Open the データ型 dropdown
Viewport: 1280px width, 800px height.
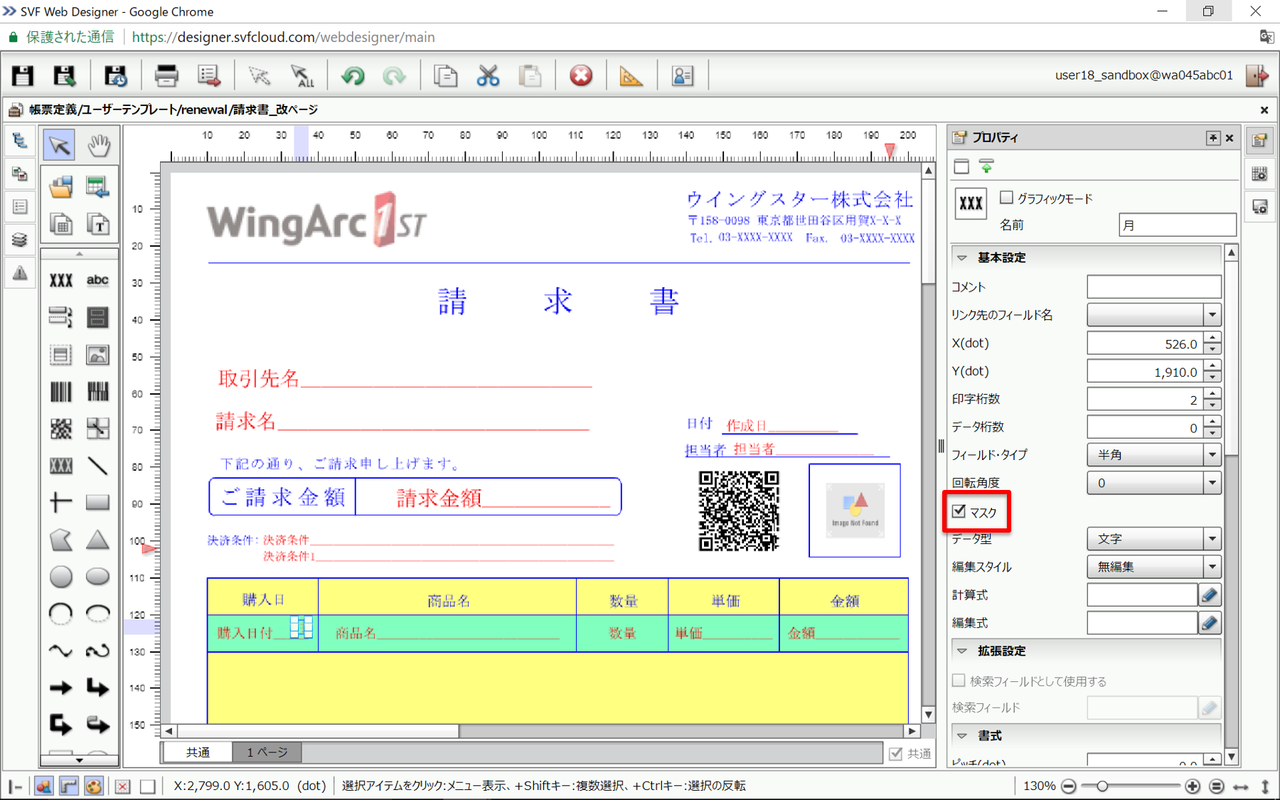pyautogui.click(x=1210, y=538)
